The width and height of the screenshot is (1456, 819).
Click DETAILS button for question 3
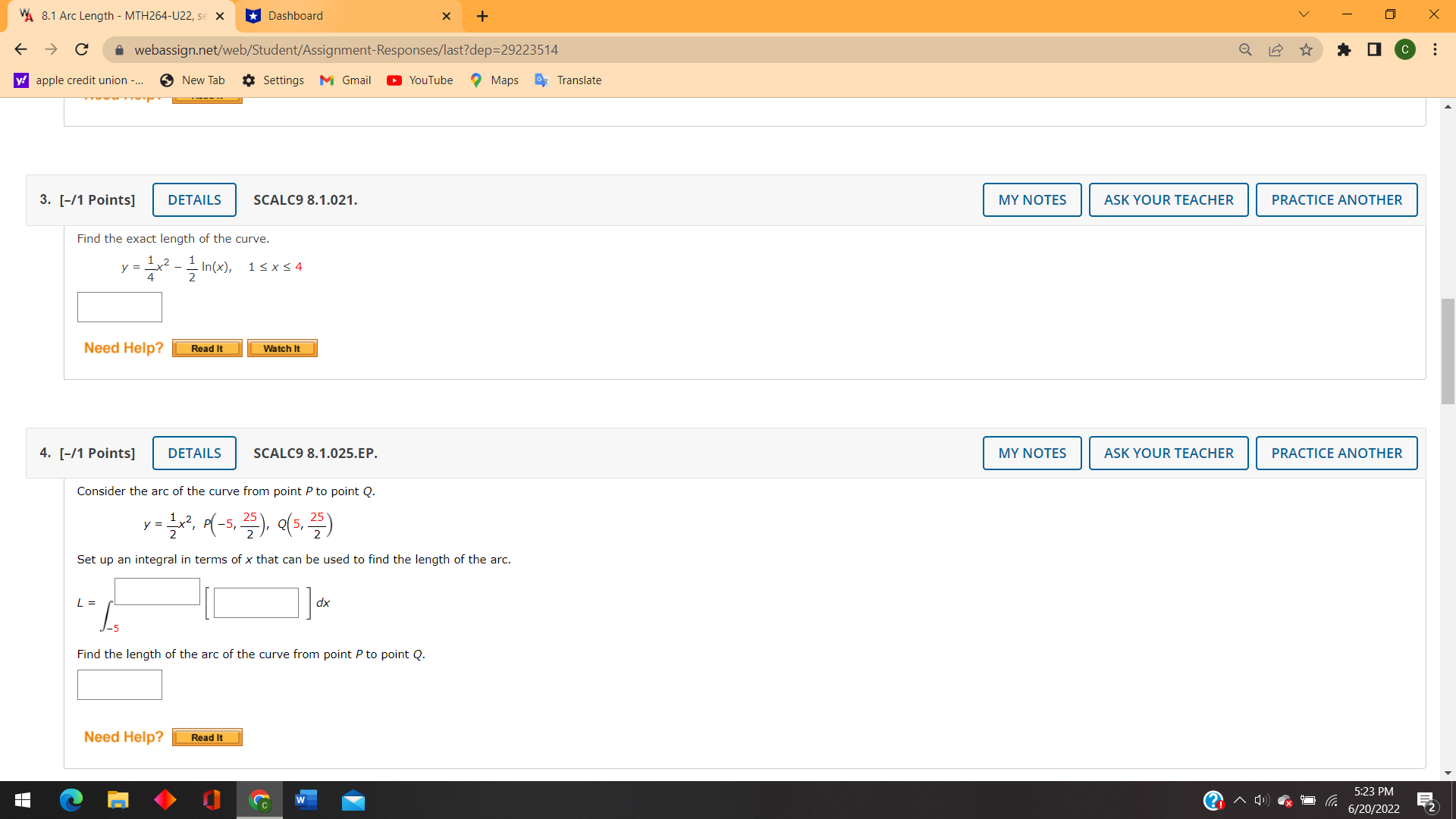pos(194,200)
